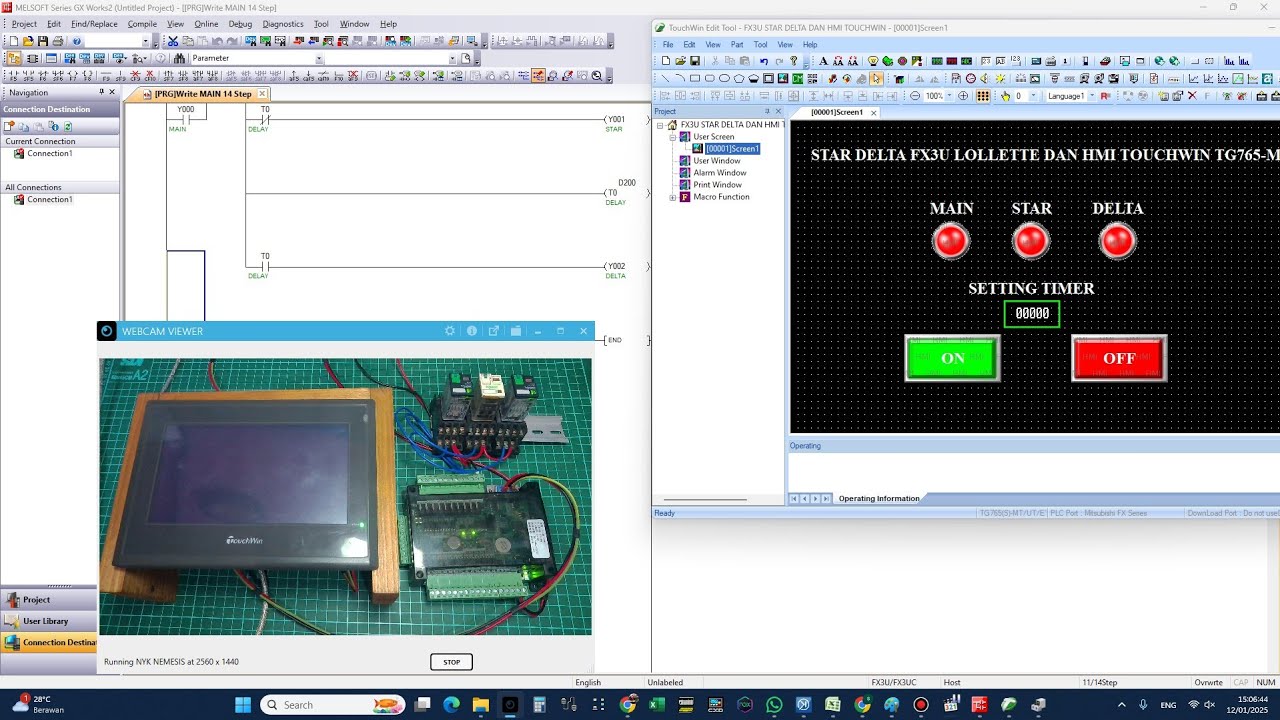The width and height of the screenshot is (1280, 720).
Task: Click the STOP button in Webcam Viewer
Action: coord(451,662)
